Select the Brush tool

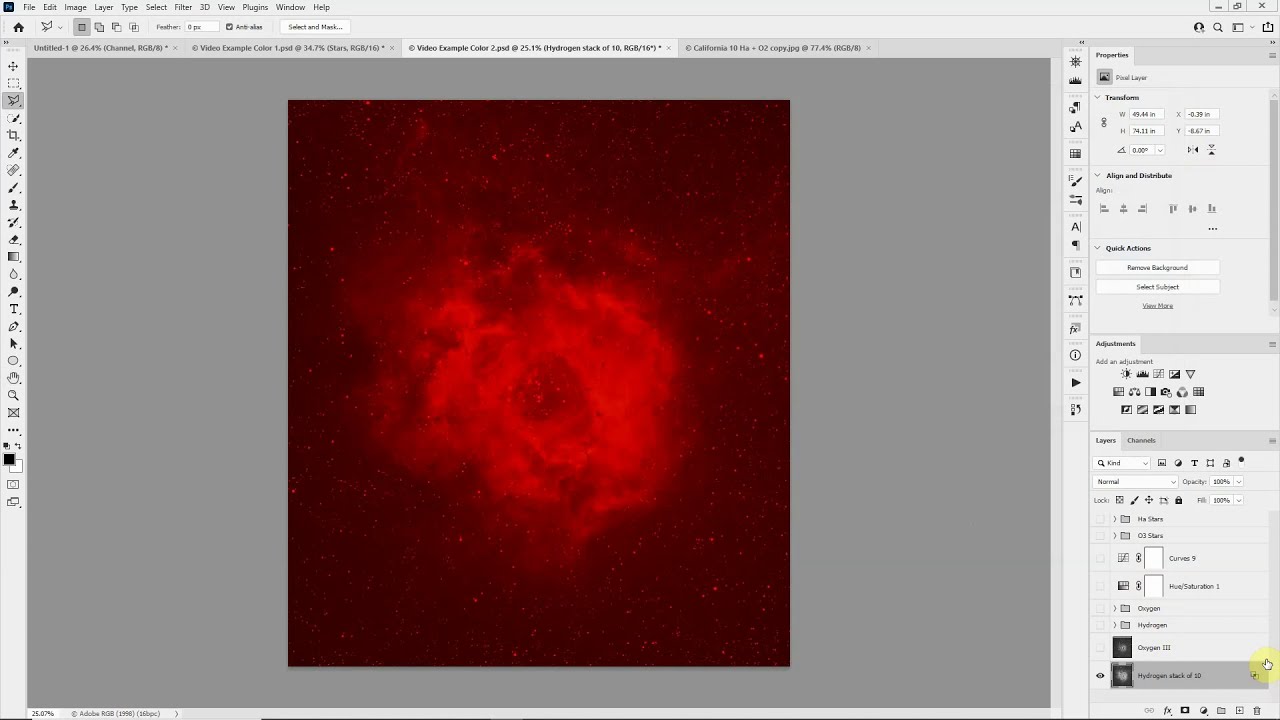click(14, 187)
